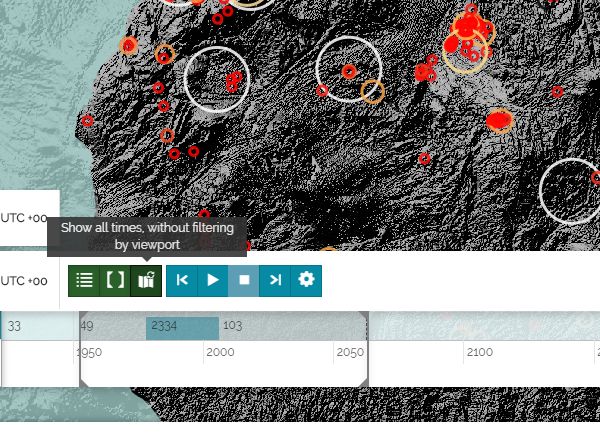Open playback settings gear
This screenshot has width=600, height=433.
click(306, 280)
